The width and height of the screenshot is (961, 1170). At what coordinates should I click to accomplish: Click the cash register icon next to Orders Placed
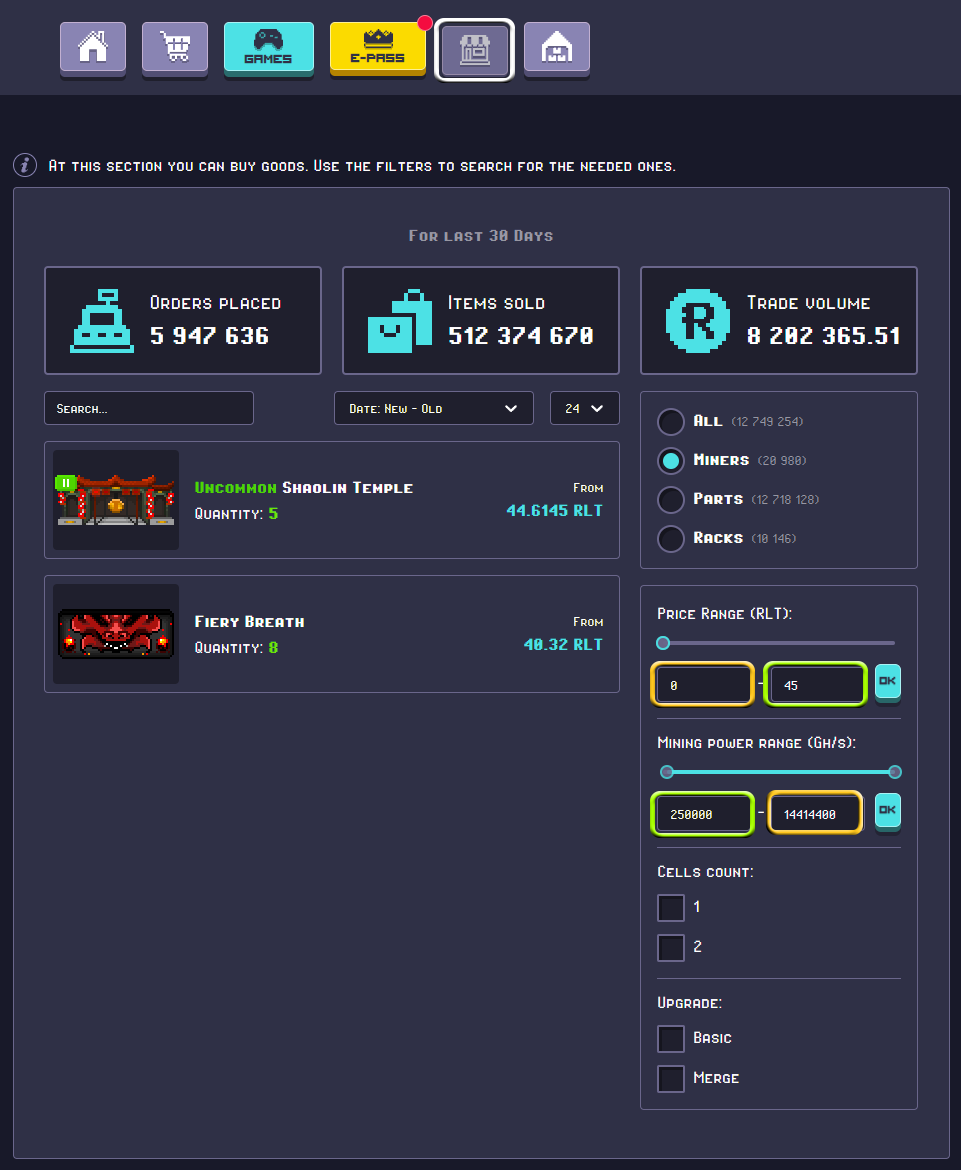click(x=100, y=321)
